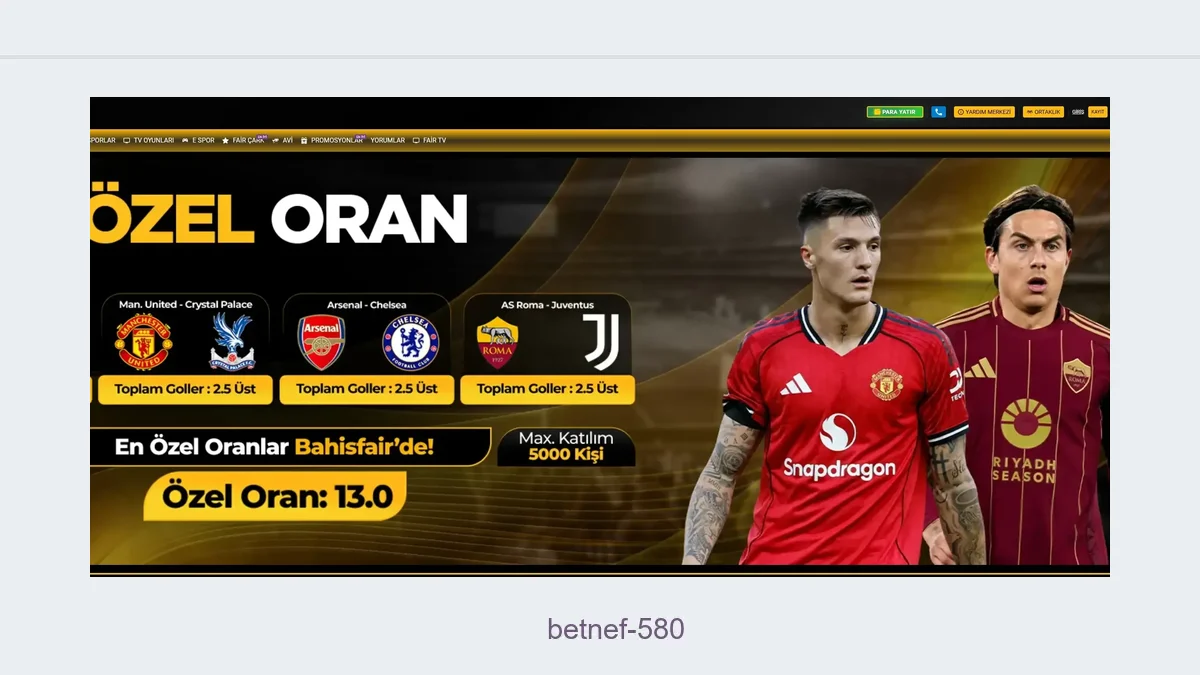The height and width of the screenshot is (675, 1200).
Task: Open the Fair TV menu item
Action: pos(430,141)
